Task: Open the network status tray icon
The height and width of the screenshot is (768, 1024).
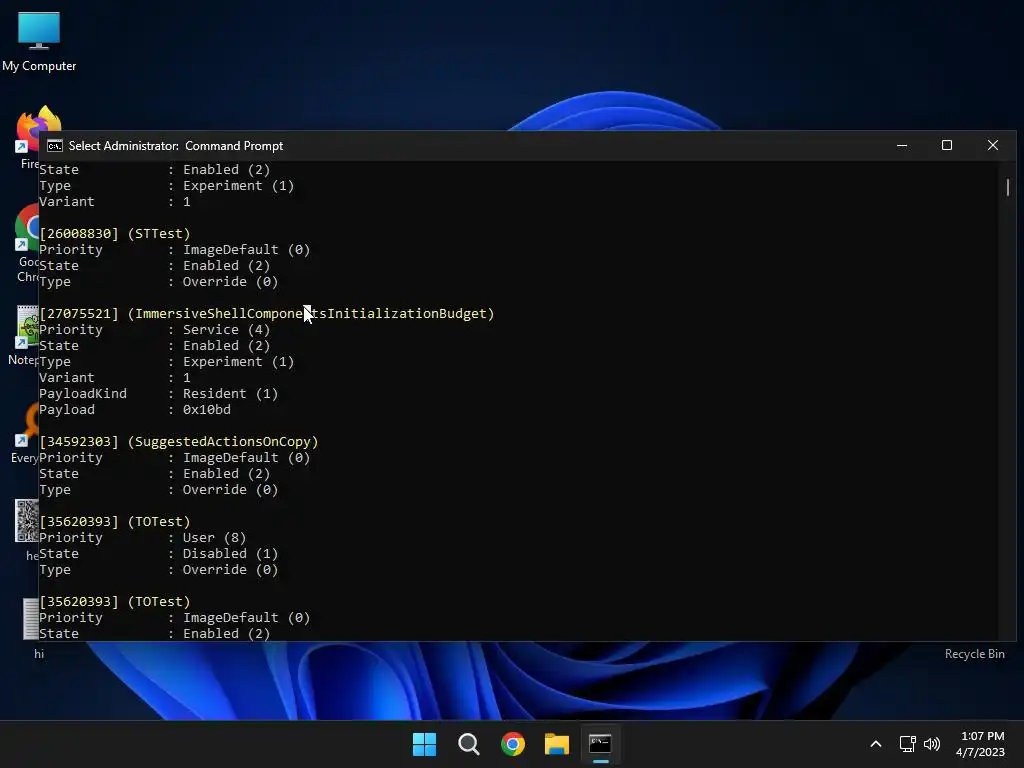Action: point(907,744)
